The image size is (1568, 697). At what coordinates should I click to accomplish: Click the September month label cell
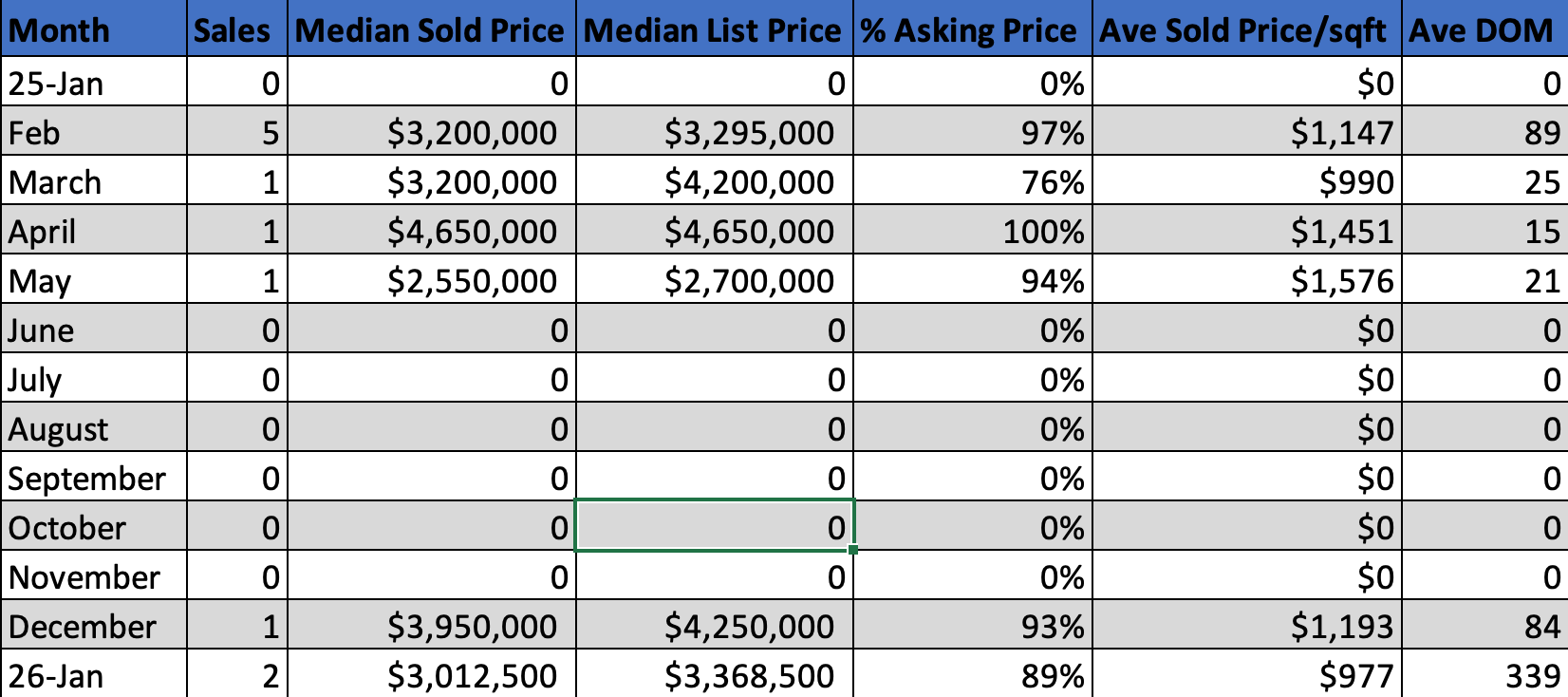93,479
